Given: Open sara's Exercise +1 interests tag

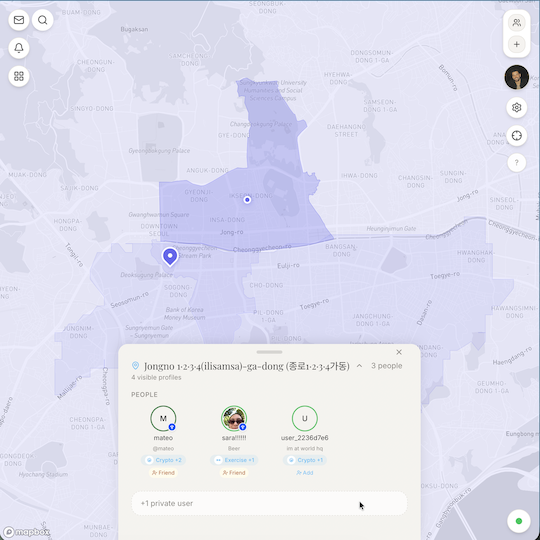Looking at the screenshot, I should (x=234, y=460).
